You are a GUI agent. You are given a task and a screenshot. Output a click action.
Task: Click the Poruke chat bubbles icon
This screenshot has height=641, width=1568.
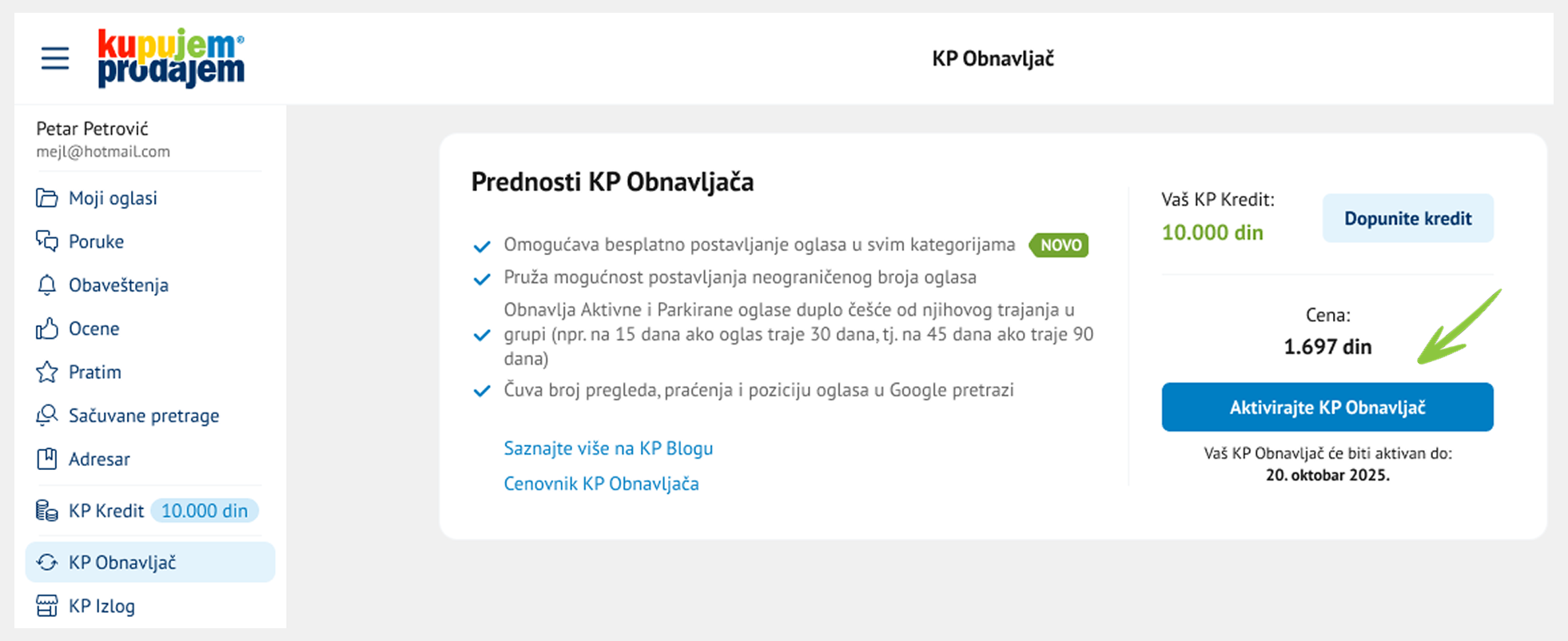tap(47, 241)
